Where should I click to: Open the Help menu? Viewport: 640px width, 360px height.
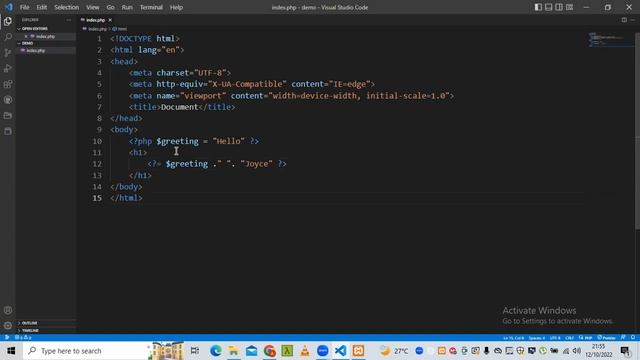click(x=176, y=7)
